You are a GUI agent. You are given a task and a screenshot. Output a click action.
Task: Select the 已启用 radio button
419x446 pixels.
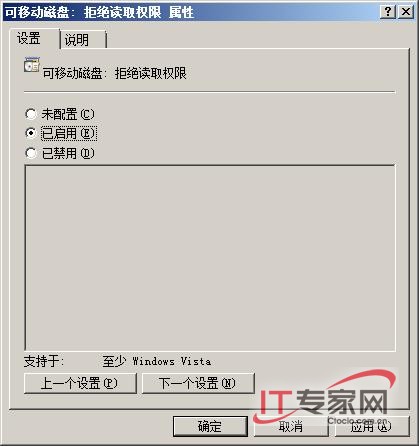[31, 133]
